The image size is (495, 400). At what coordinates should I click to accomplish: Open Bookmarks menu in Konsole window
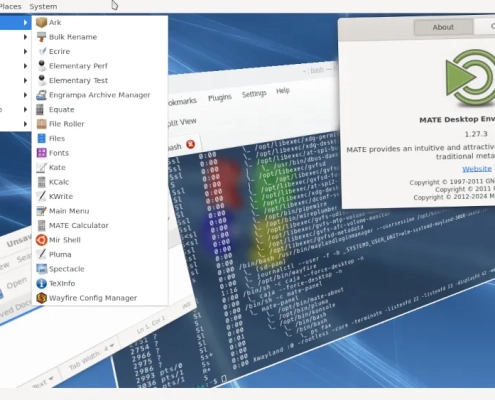tap(182, 102)
